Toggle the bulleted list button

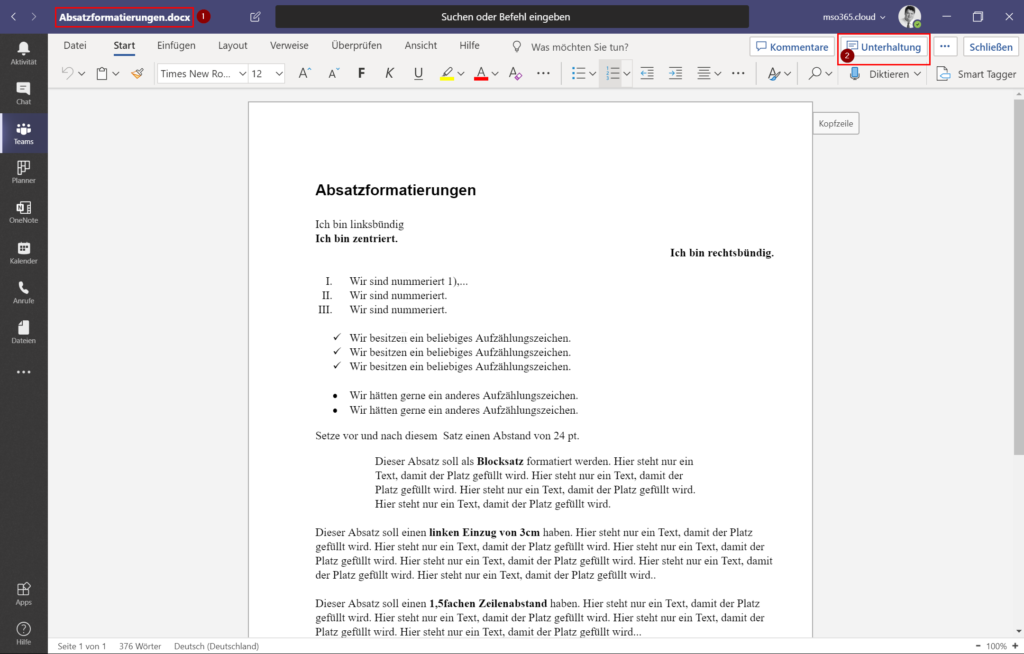(578, 73)
